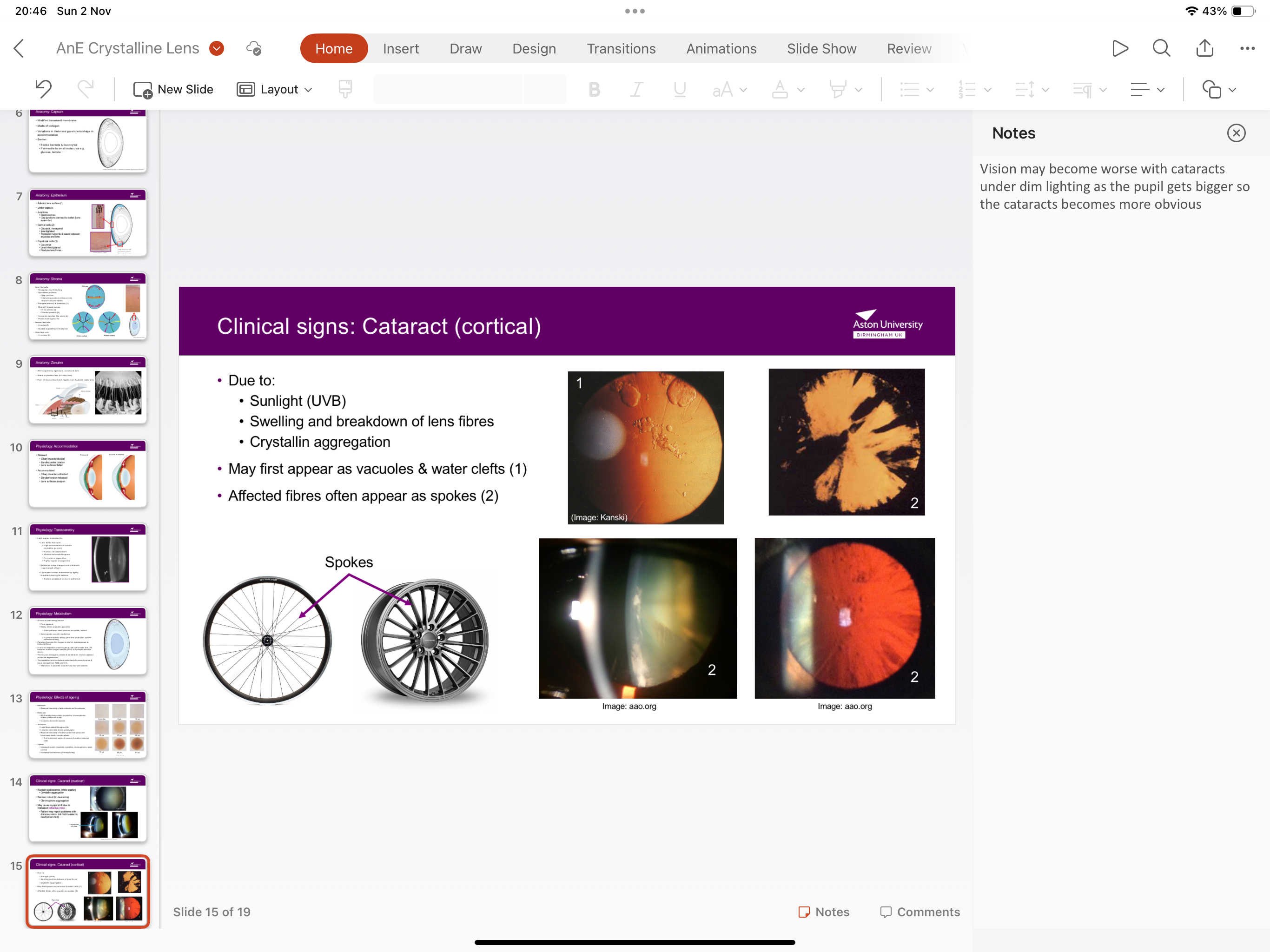This screenshot has height=952, width=1270.
Task: Select slide 14 thumbnail in the sidebar
Action: pos(87,808)
